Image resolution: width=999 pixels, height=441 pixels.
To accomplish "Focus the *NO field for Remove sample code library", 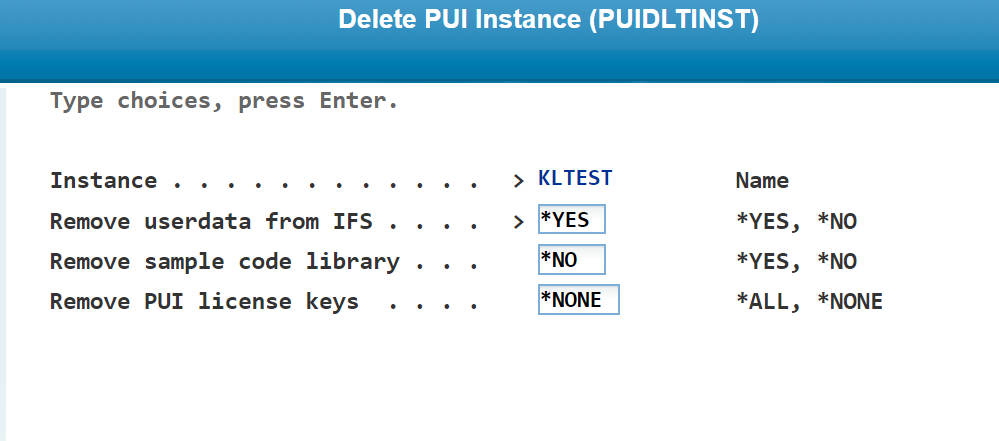I will click(571, 259).
